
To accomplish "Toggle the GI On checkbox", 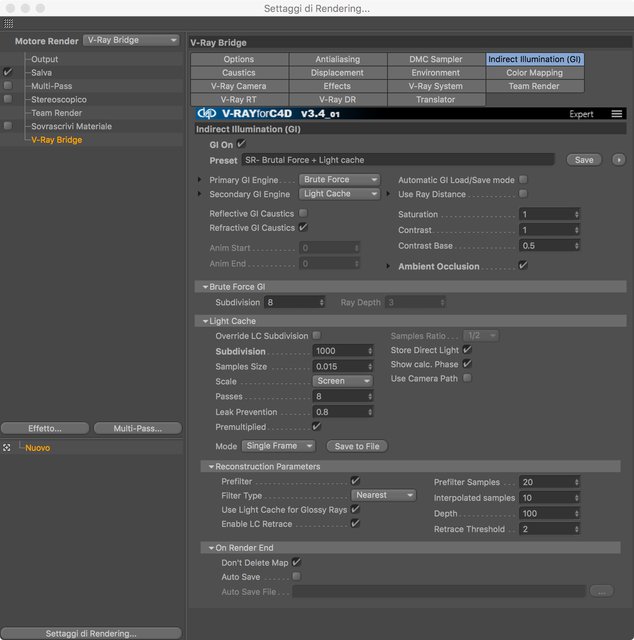I will click(241, 144).
